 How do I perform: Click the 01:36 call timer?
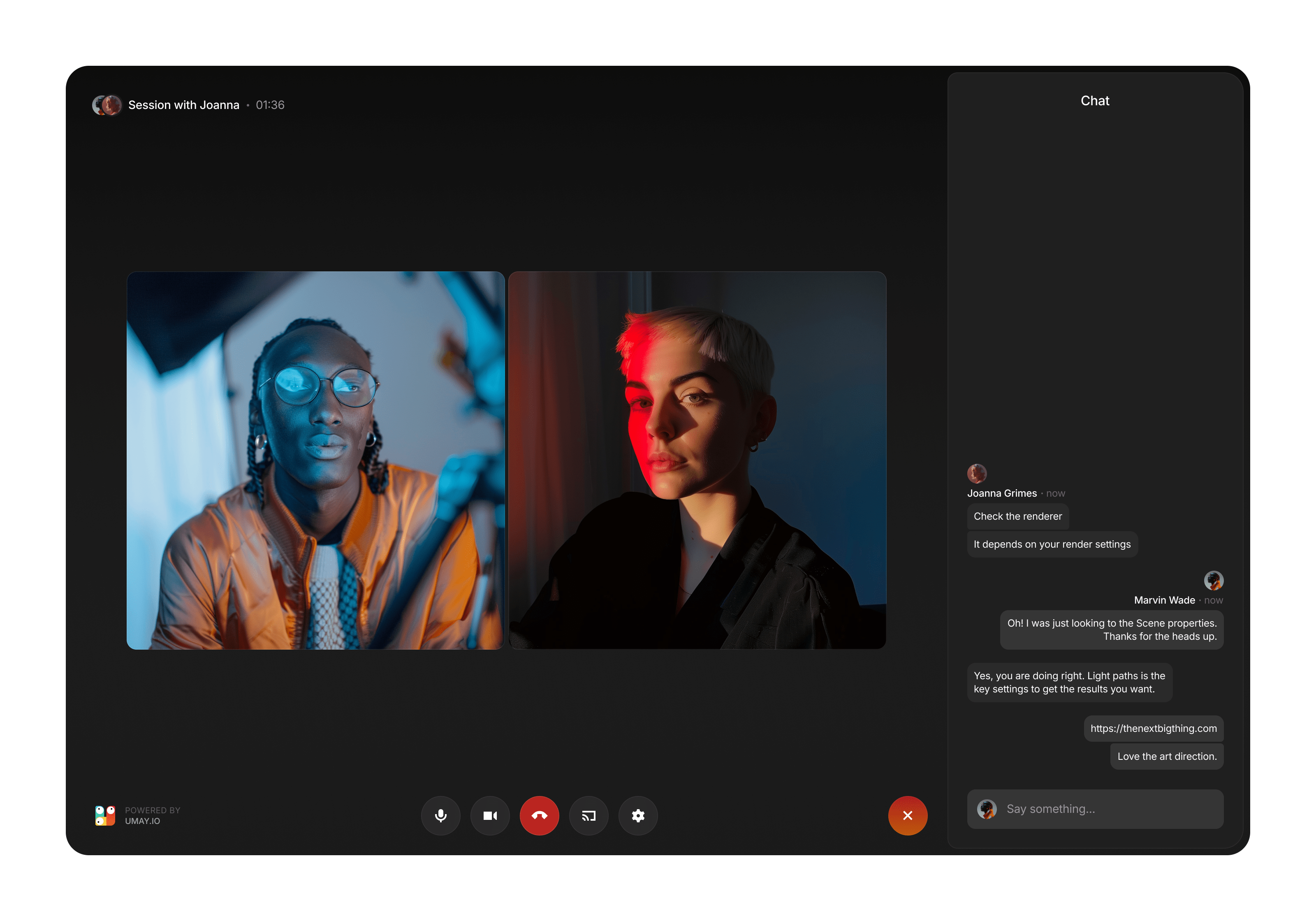[x=270, y=105]
